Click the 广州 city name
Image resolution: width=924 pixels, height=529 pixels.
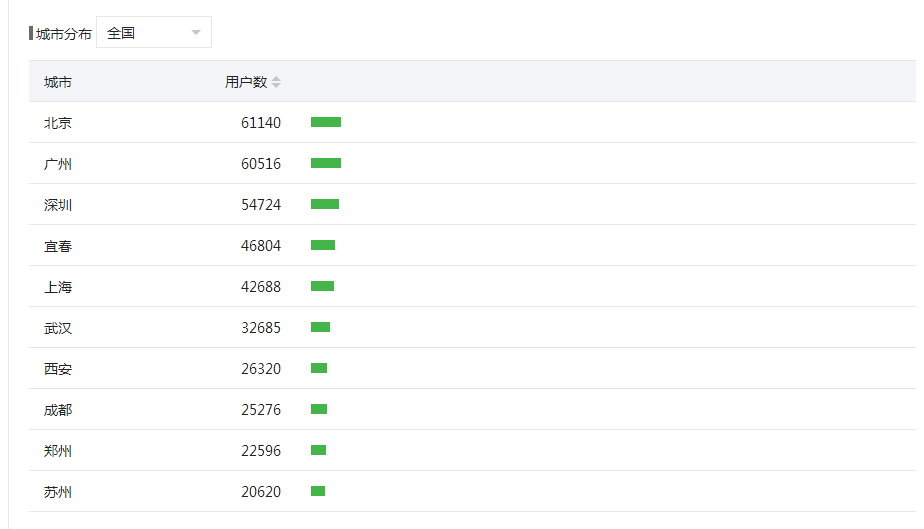pos(58,164)
